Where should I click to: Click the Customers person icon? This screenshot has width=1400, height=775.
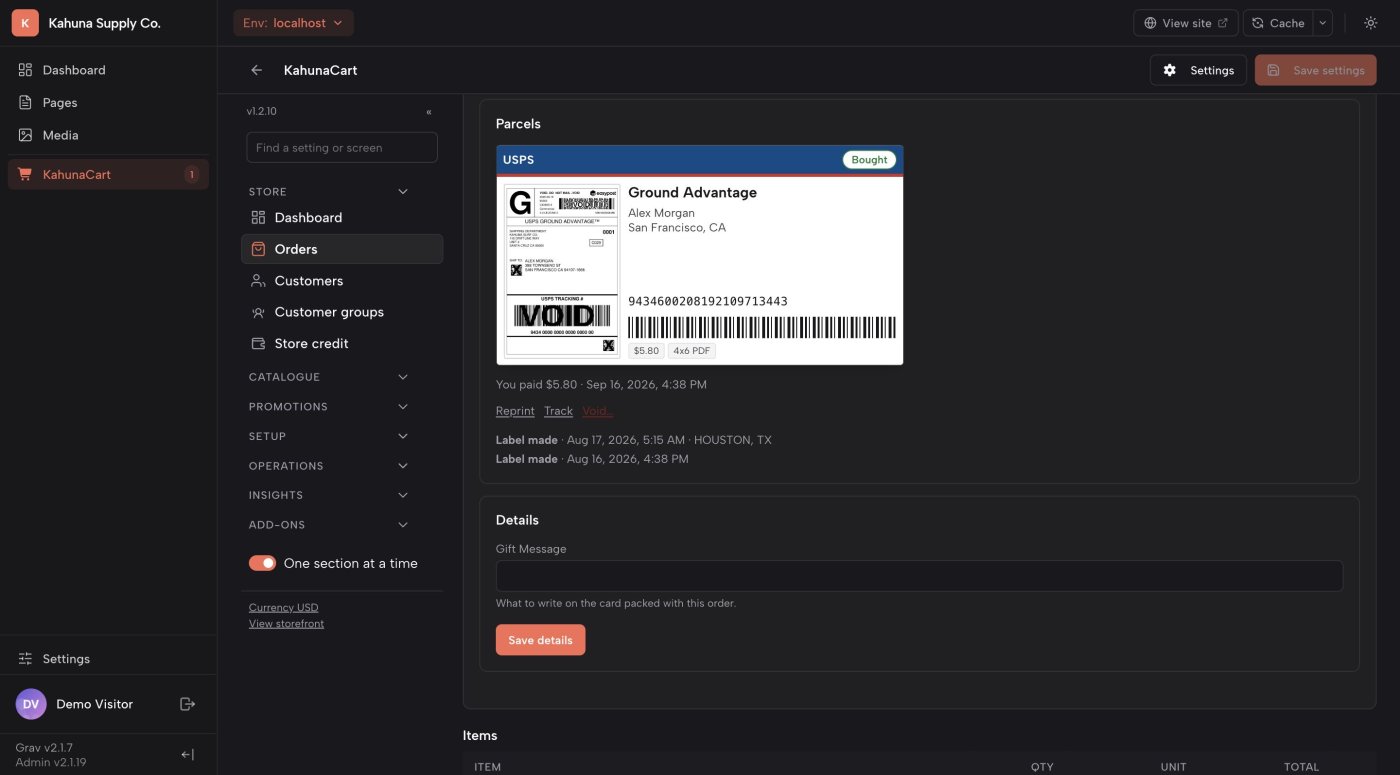258,281
